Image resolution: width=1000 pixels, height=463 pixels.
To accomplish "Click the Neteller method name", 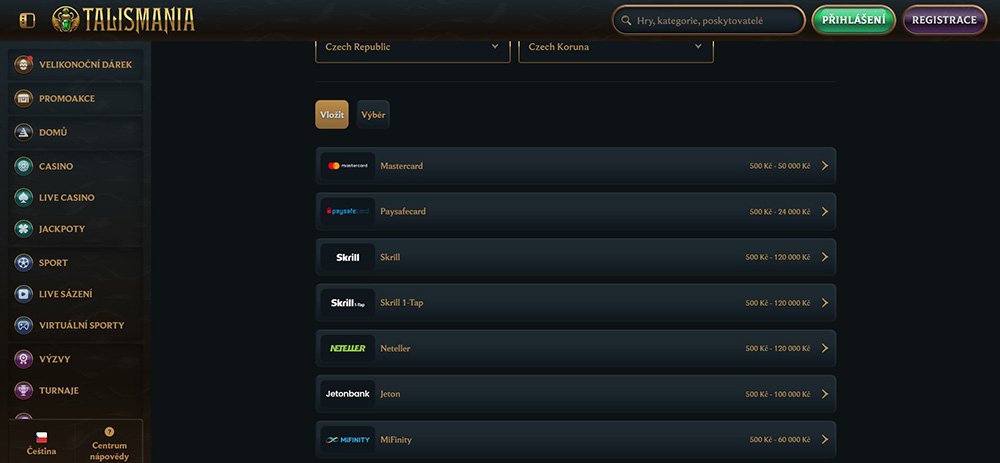I will [395, 348].
